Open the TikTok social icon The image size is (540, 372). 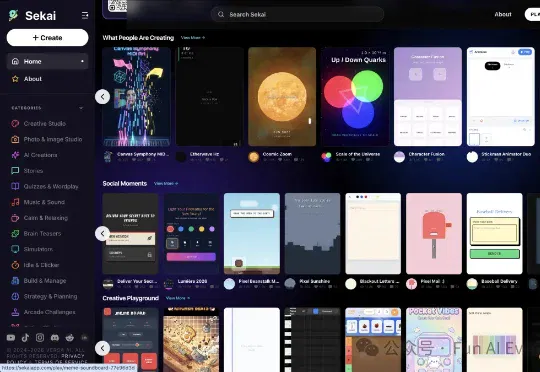tap(25, 338)
